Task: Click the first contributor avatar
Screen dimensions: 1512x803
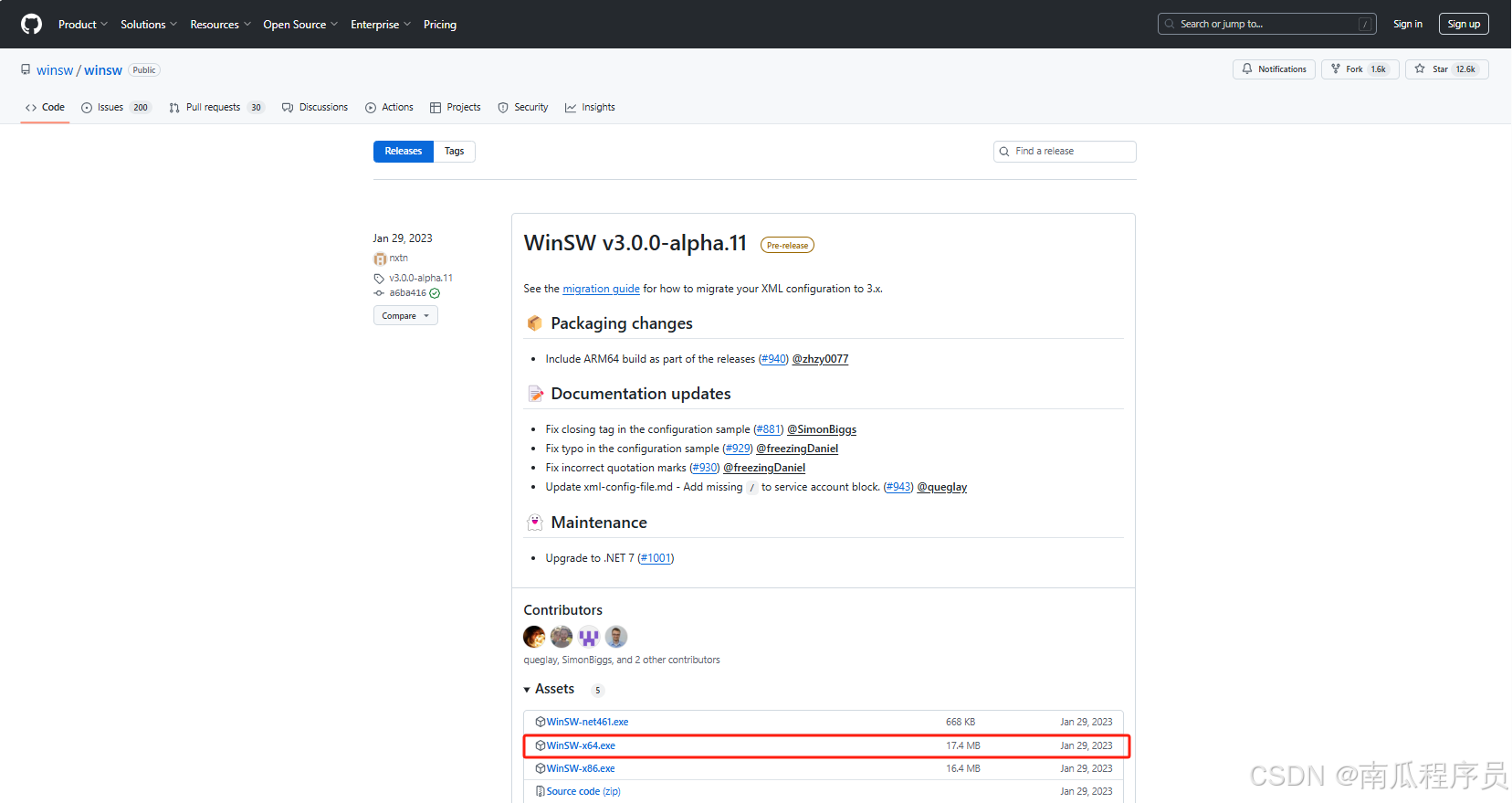Action: click(534, 637)
